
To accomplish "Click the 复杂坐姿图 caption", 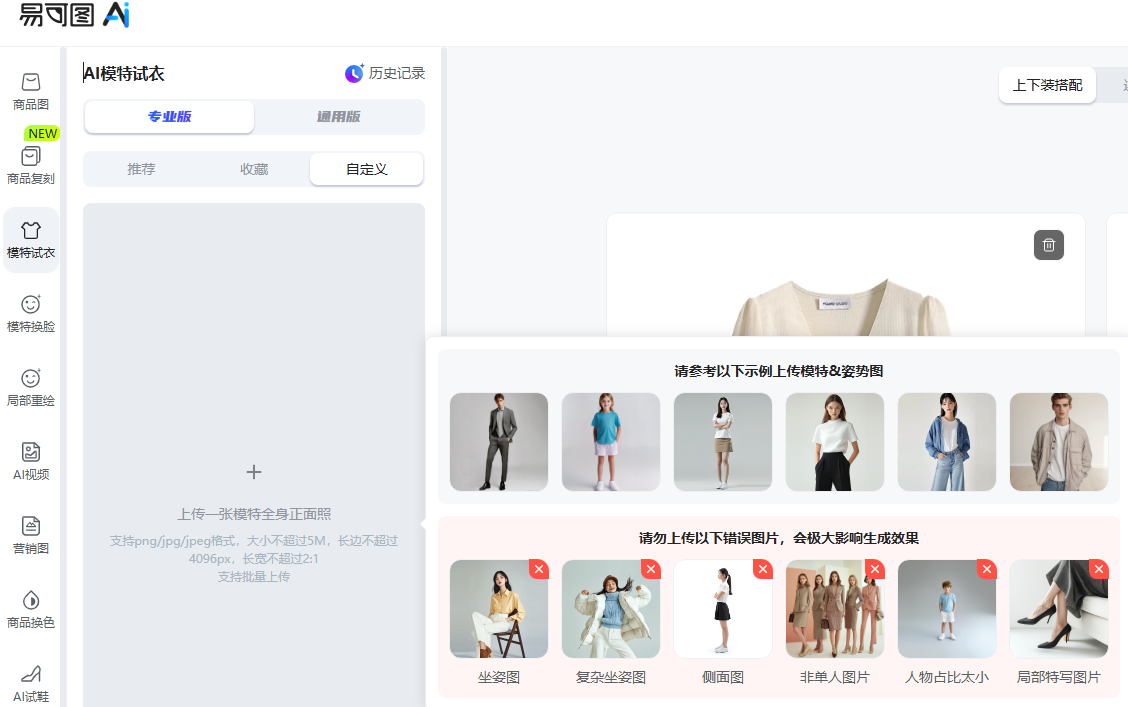I will [x=611, y=678].
